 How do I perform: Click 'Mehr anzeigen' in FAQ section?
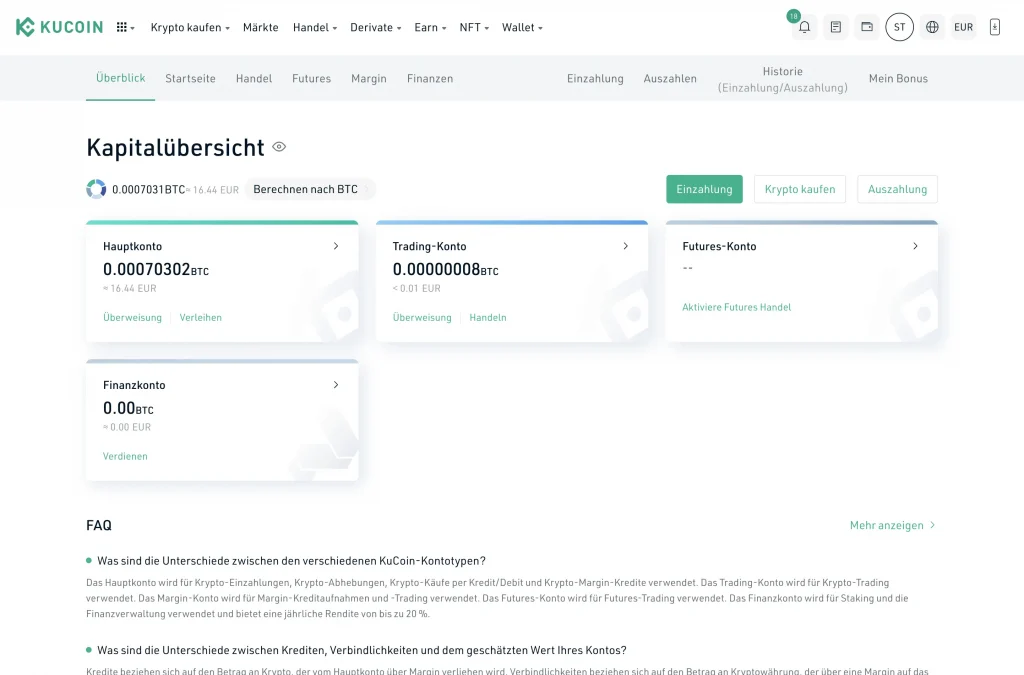coord(892,525)
